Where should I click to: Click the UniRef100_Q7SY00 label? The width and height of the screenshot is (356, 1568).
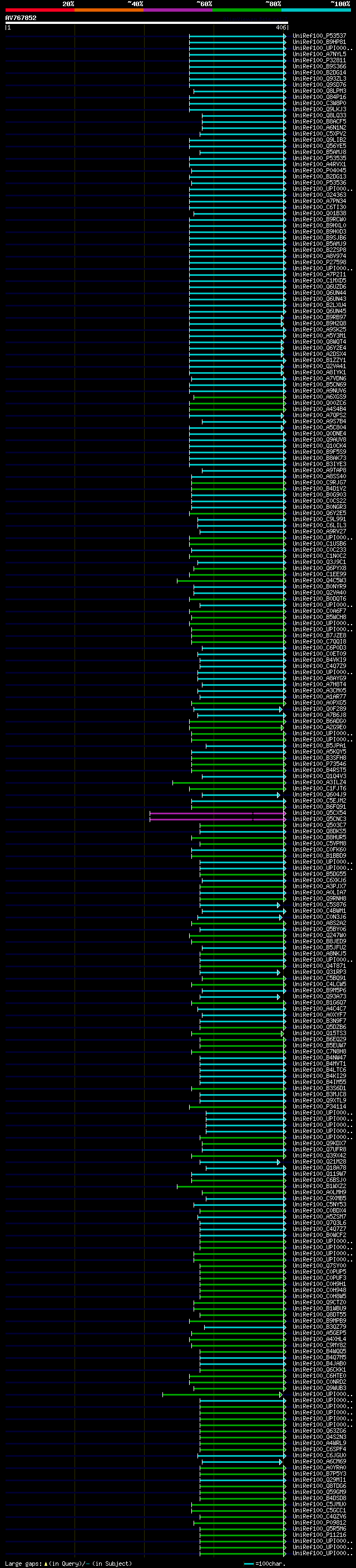(319, 1266)
